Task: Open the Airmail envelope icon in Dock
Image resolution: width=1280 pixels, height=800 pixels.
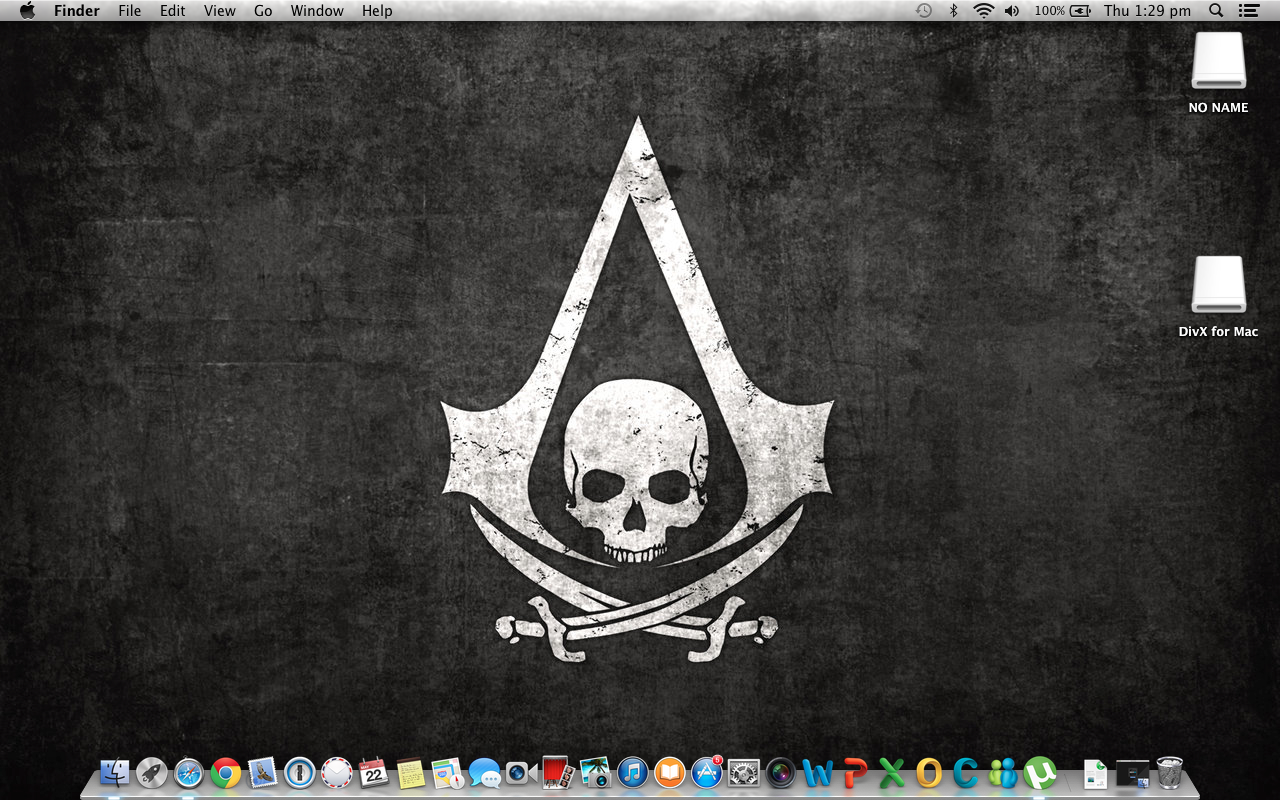Action: point(337,772)
